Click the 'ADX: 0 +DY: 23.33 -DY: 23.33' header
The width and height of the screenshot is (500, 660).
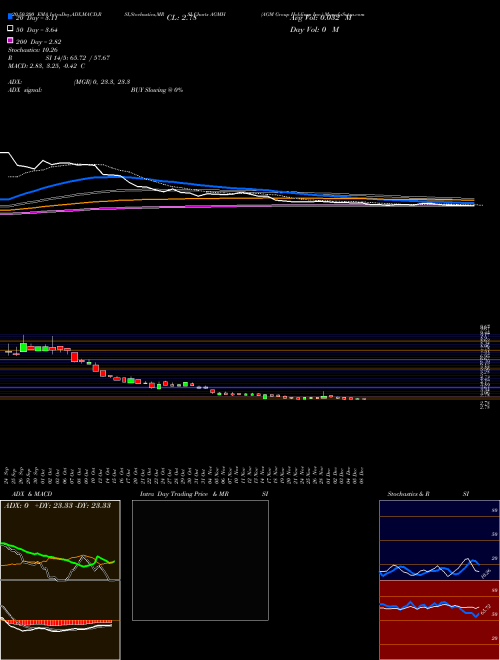pos(57,506)
